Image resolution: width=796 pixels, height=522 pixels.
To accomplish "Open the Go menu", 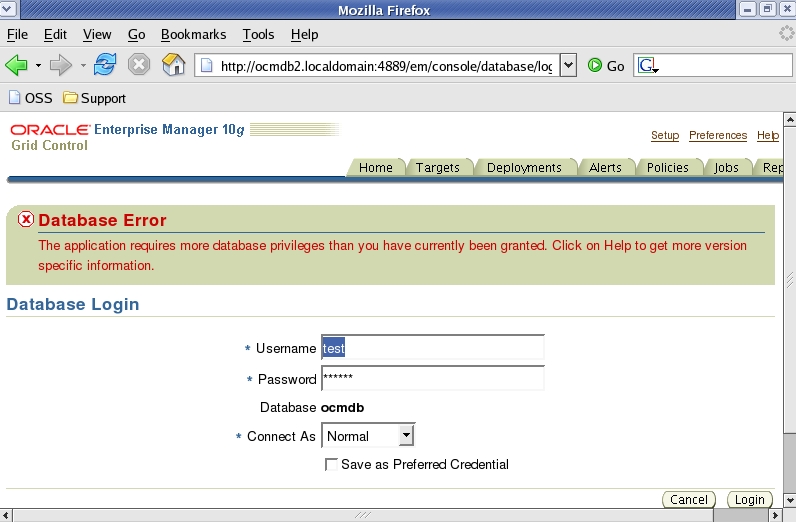I will coord(137,35).
